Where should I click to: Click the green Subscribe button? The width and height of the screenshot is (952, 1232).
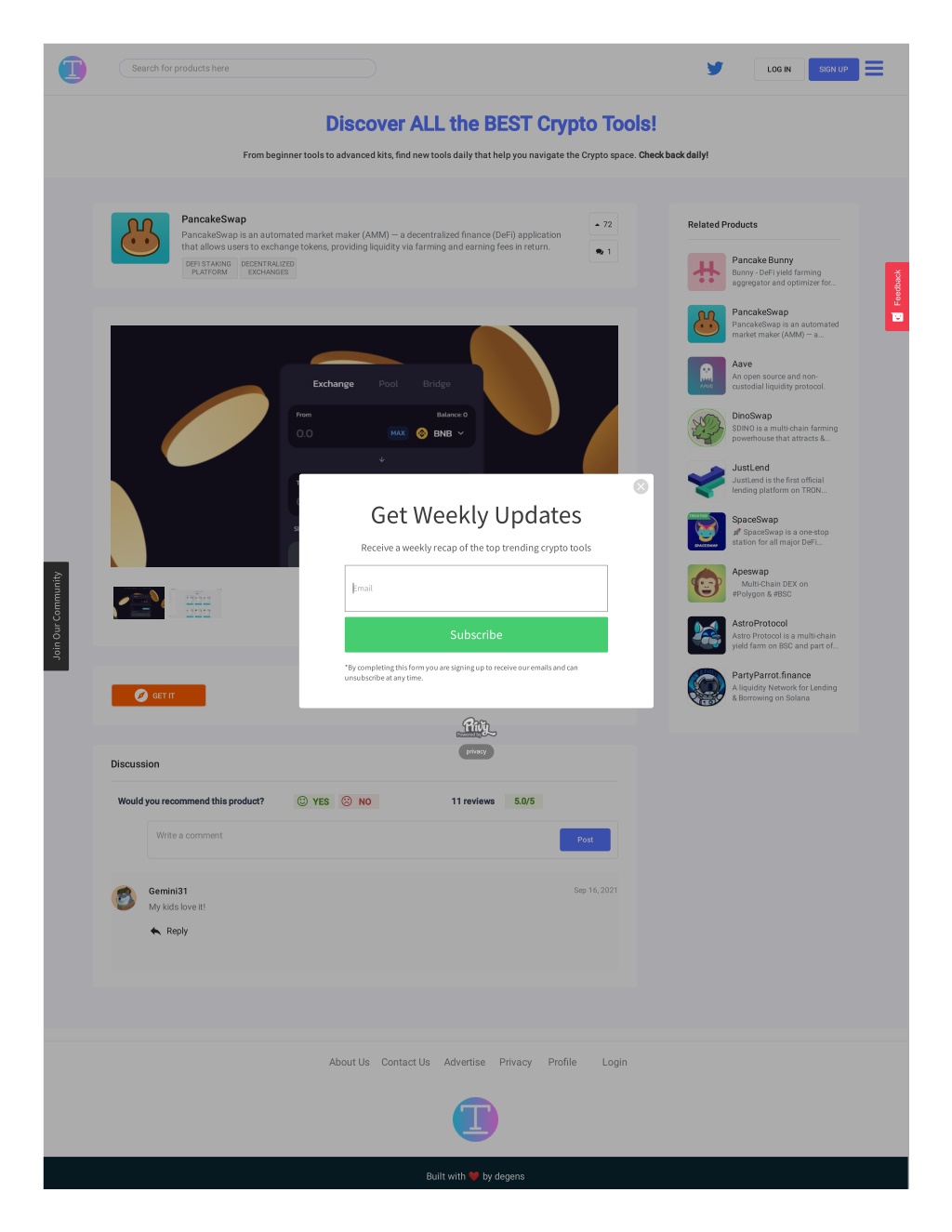[476, 635]
